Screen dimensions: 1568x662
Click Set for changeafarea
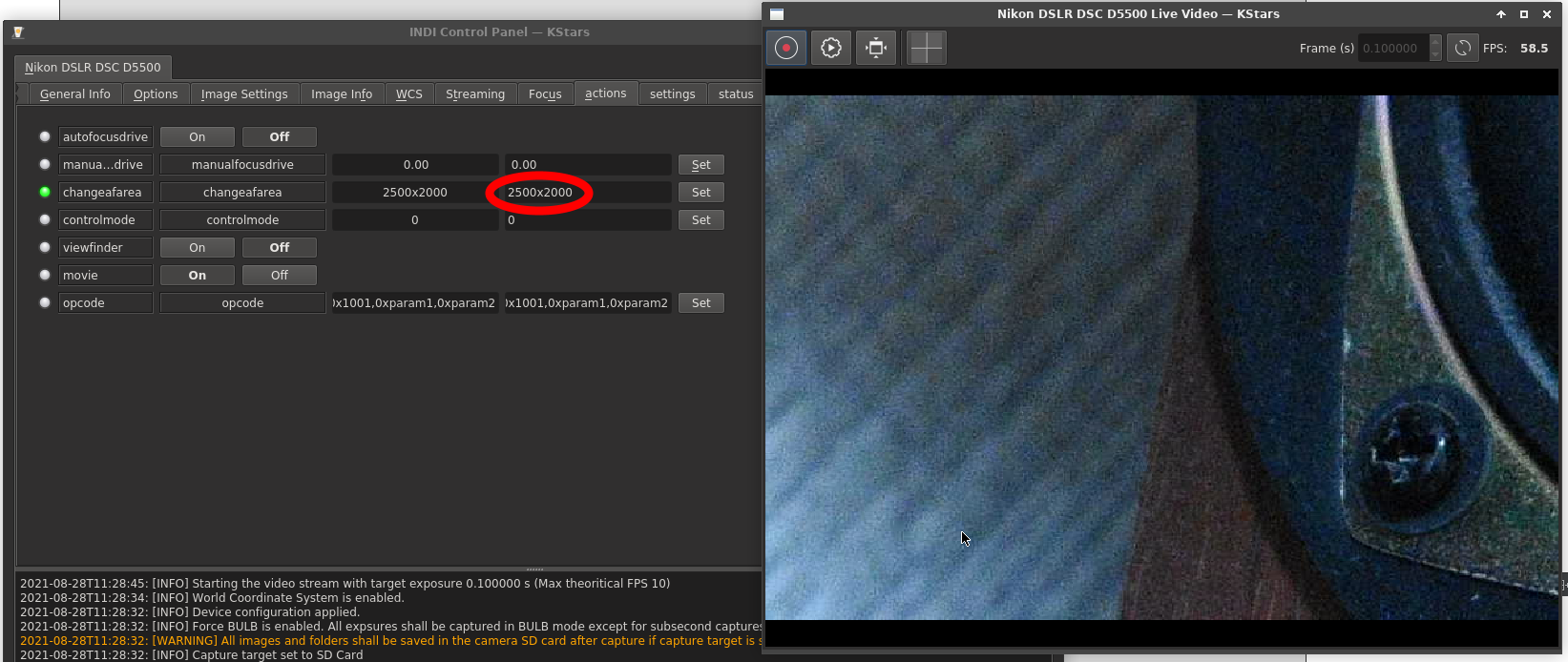(x=701, y=193)
